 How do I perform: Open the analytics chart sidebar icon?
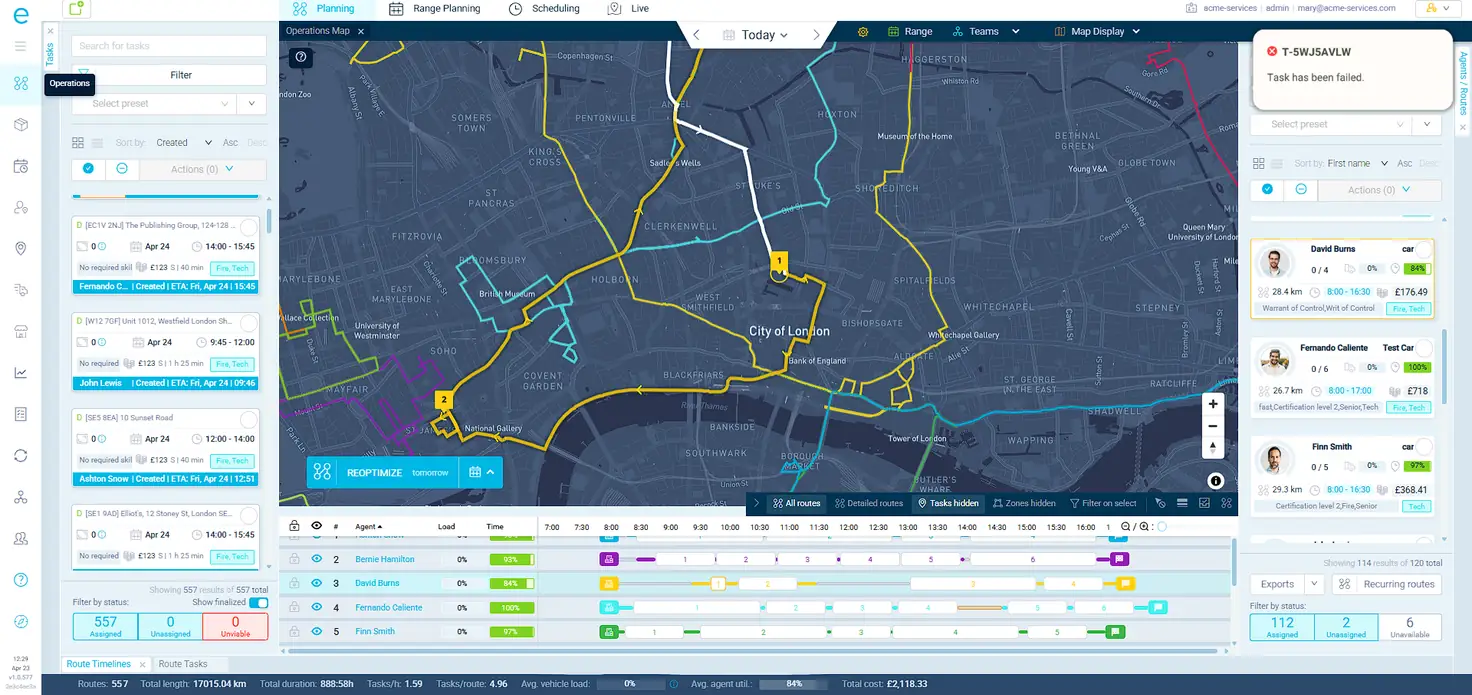coord(20,373)
